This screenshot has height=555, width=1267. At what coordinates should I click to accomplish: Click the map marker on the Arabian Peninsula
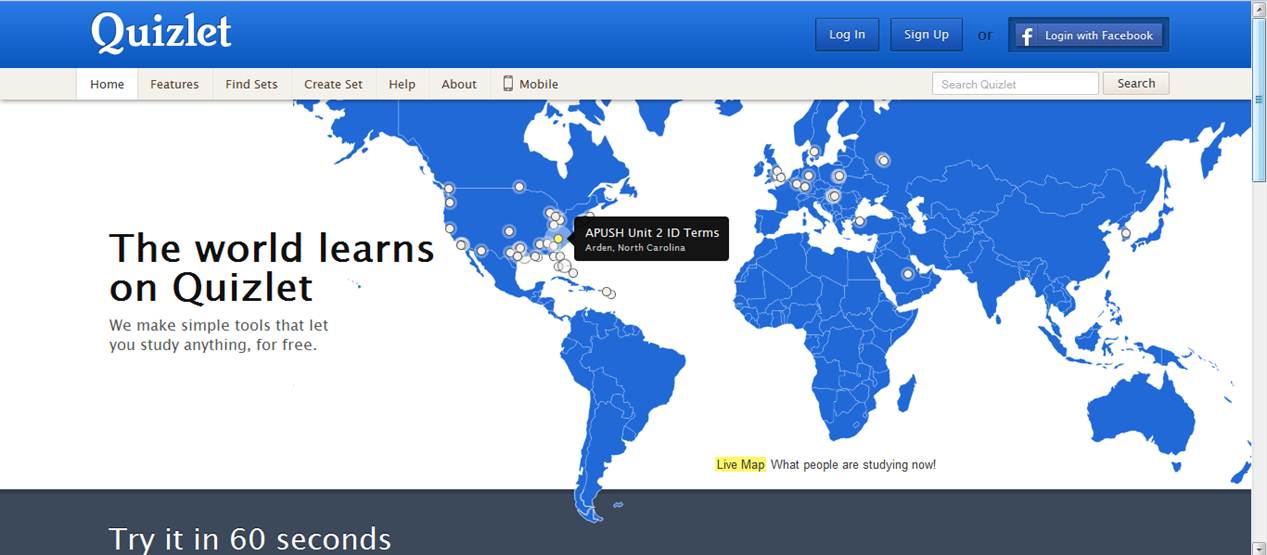(908, 274)
